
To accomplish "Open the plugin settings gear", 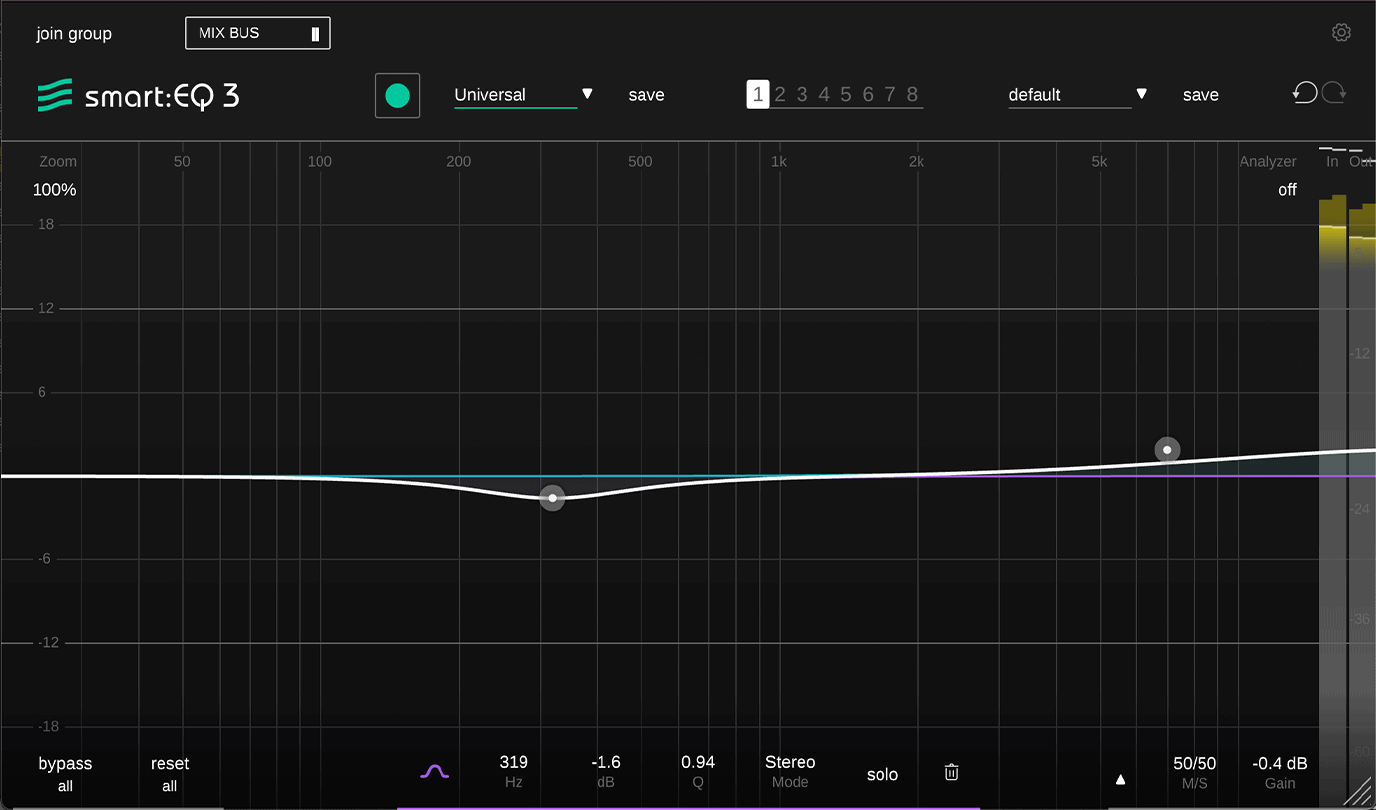I will tap(1341, 32).
